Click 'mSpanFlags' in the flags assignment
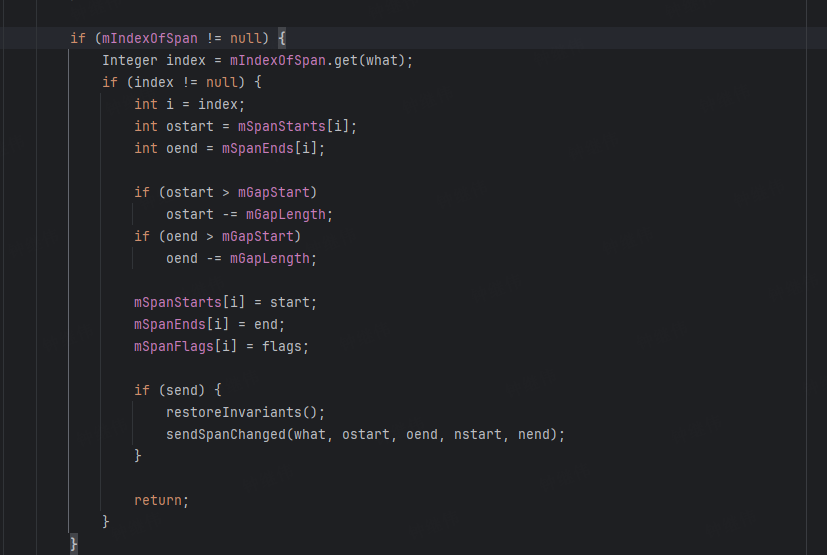 click(x=174, y=346)
